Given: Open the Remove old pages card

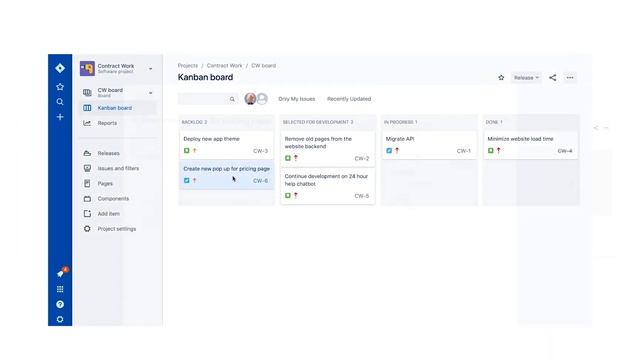Looking at the screenshot, I should point(328,149).
